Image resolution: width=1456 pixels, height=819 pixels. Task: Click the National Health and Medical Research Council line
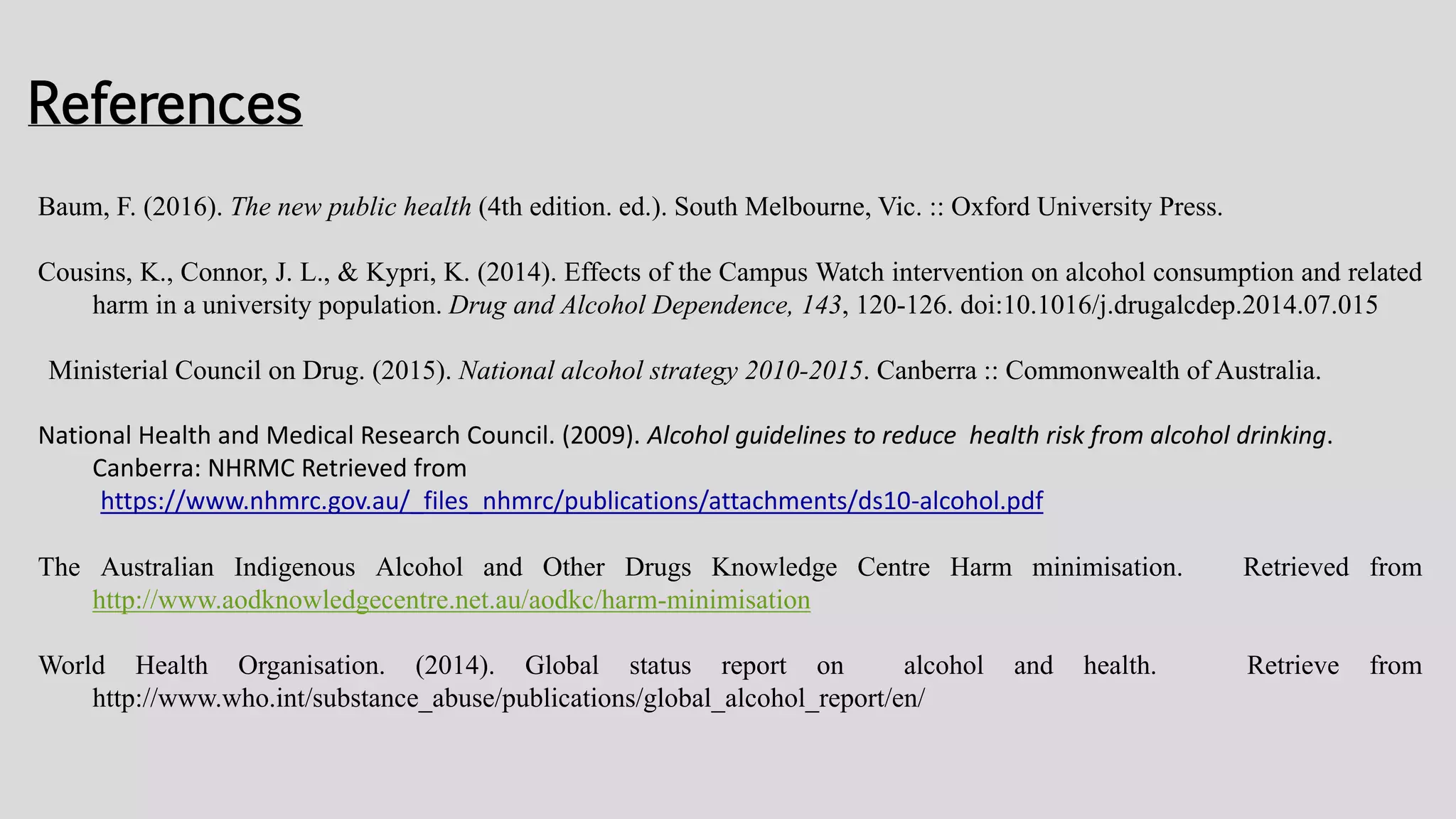(x=685, y=435)
